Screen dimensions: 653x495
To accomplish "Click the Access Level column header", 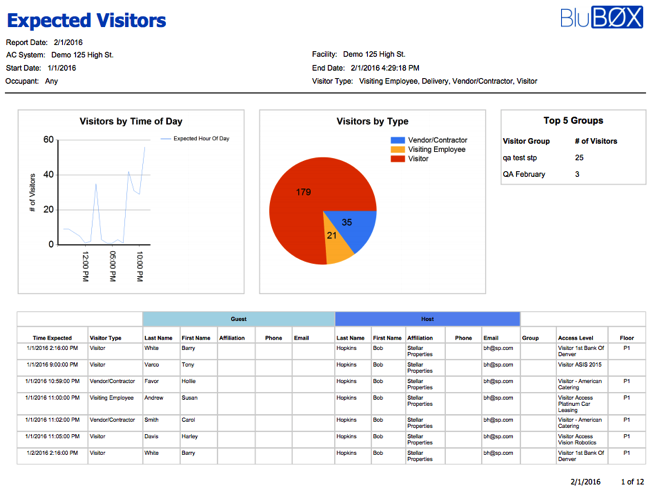I will 575,338.
